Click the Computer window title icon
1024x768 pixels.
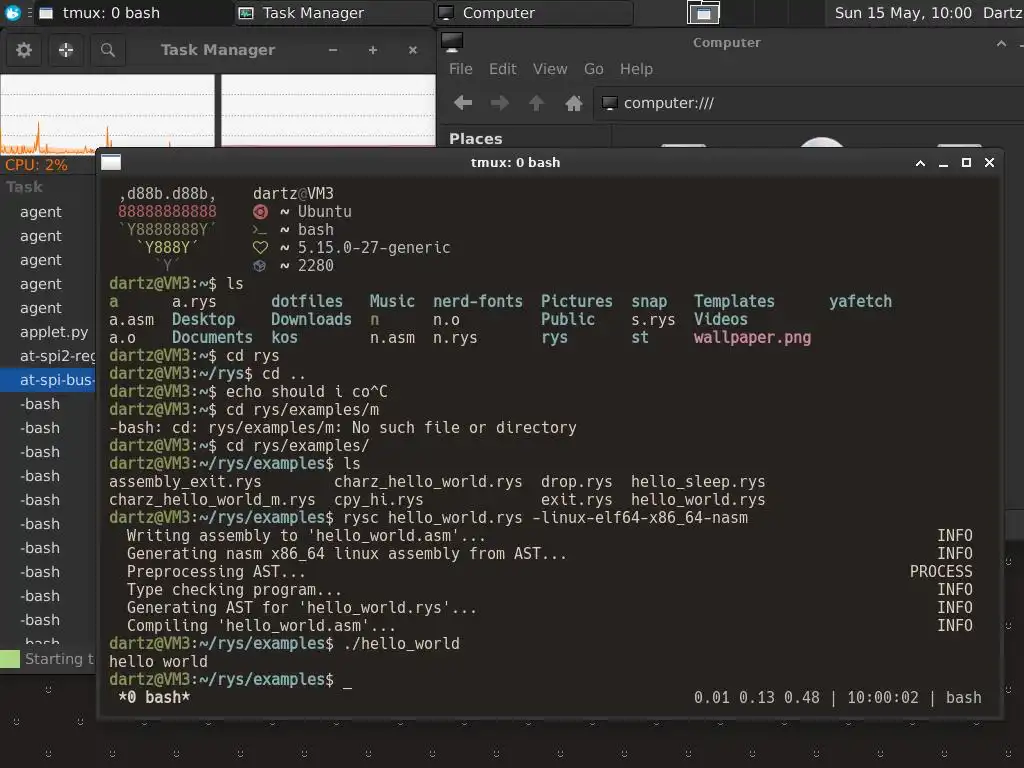click(451, 42)
